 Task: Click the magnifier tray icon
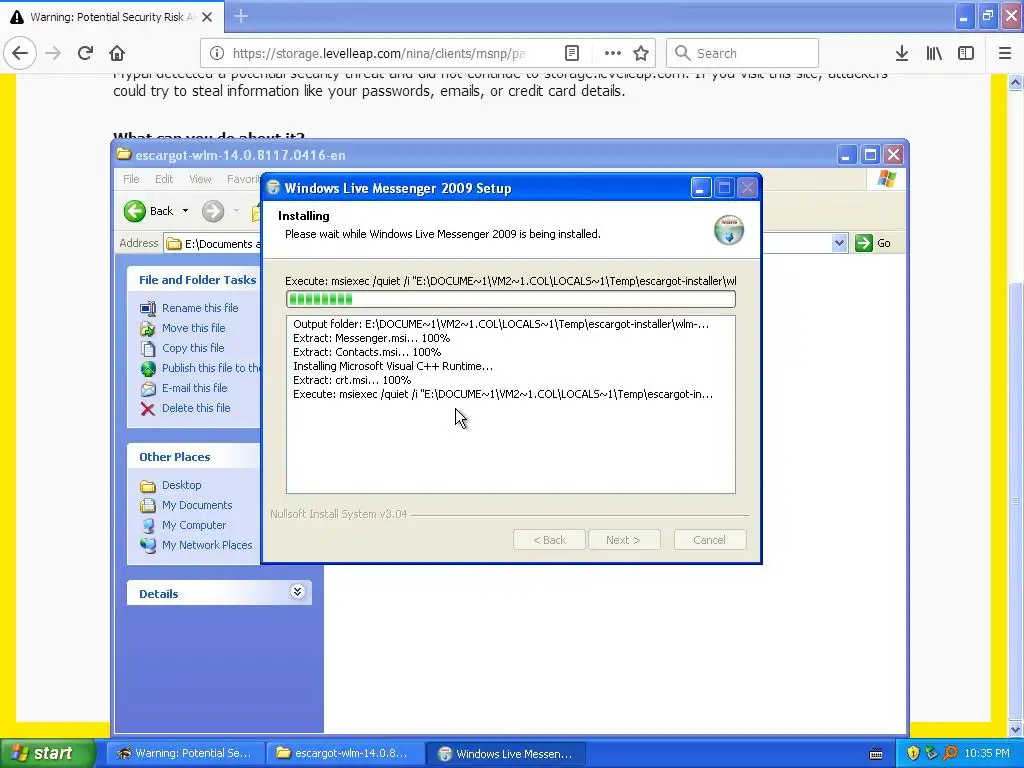tap(950, 753)
